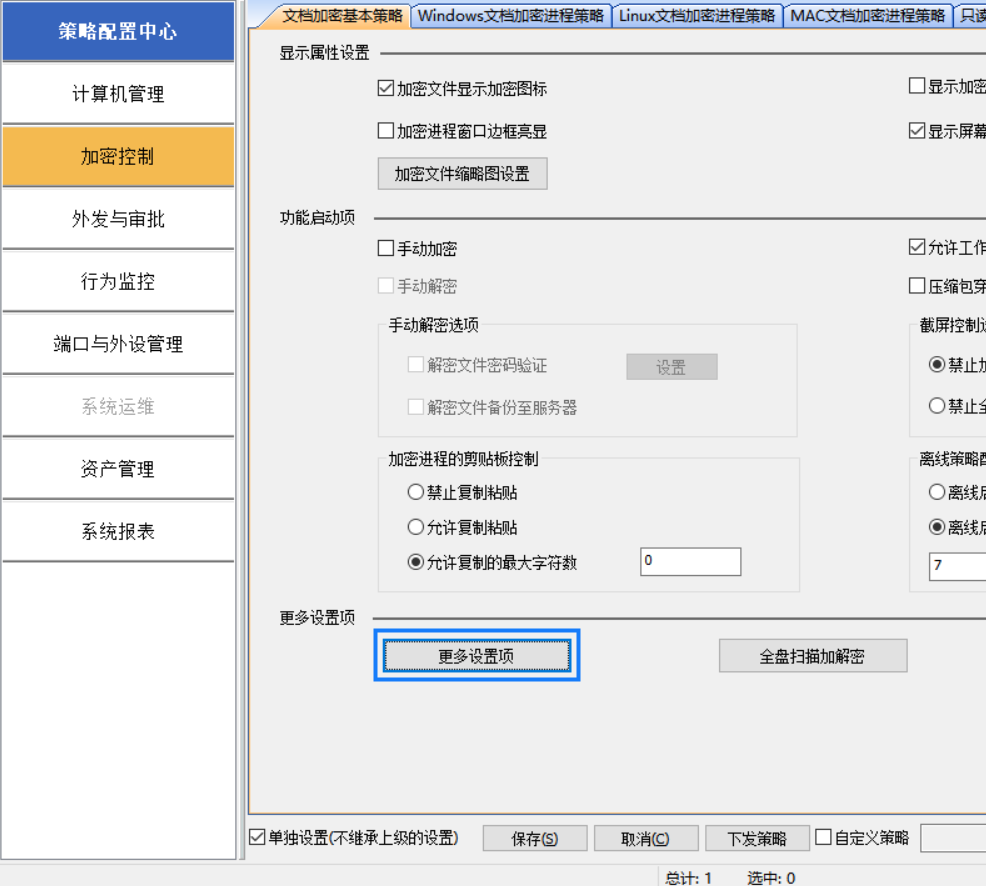Viewport: 986px width, 886px height.
Task: Enable 加密进程窗口边框亮显 checkbox
Action: (x=386, y=131)
